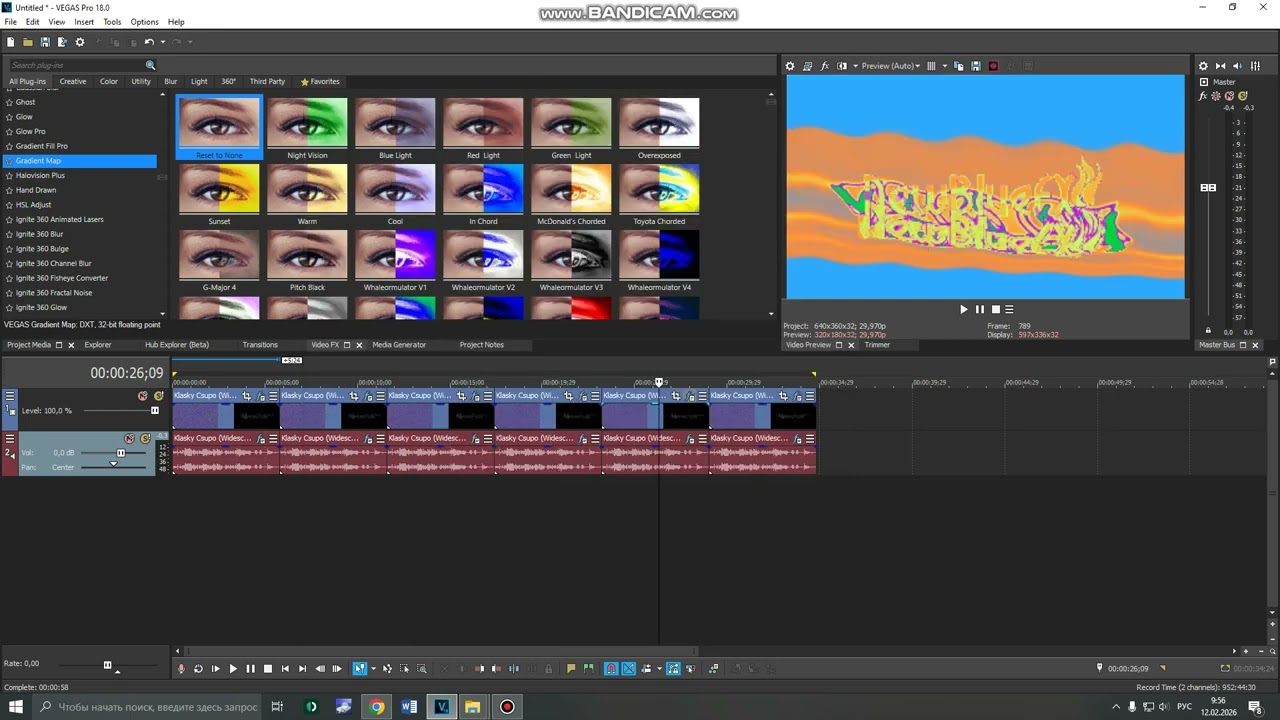Open a project using the folder icon
This screenshot has width=1280, height=720.
click(28, 42)
